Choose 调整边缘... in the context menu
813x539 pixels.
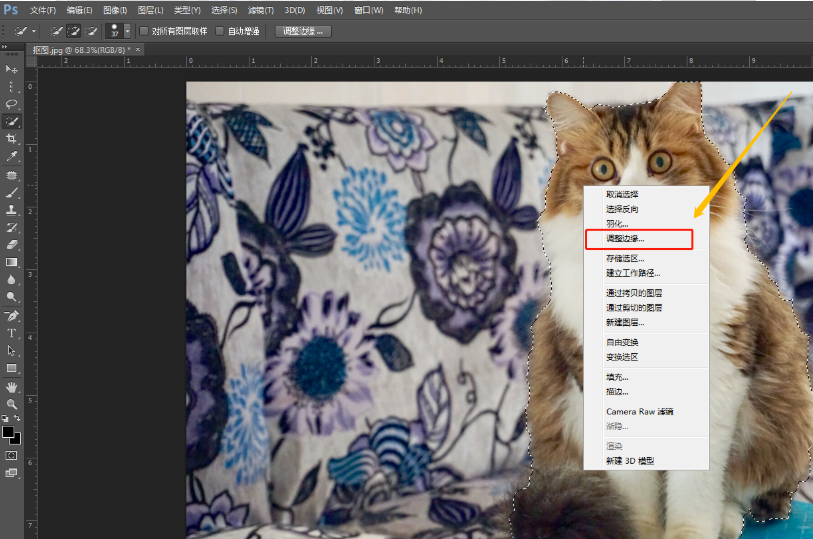click(625, 239)
